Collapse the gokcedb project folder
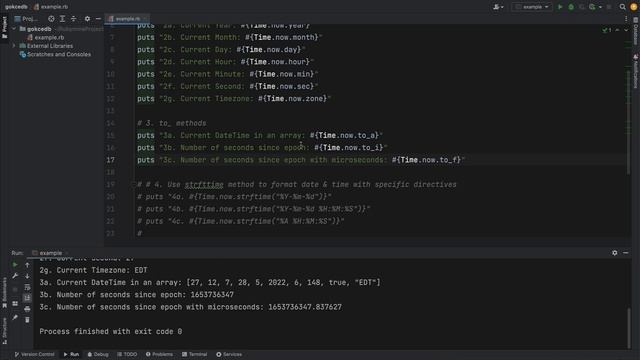The image size is (640, 360). [14, 29]
